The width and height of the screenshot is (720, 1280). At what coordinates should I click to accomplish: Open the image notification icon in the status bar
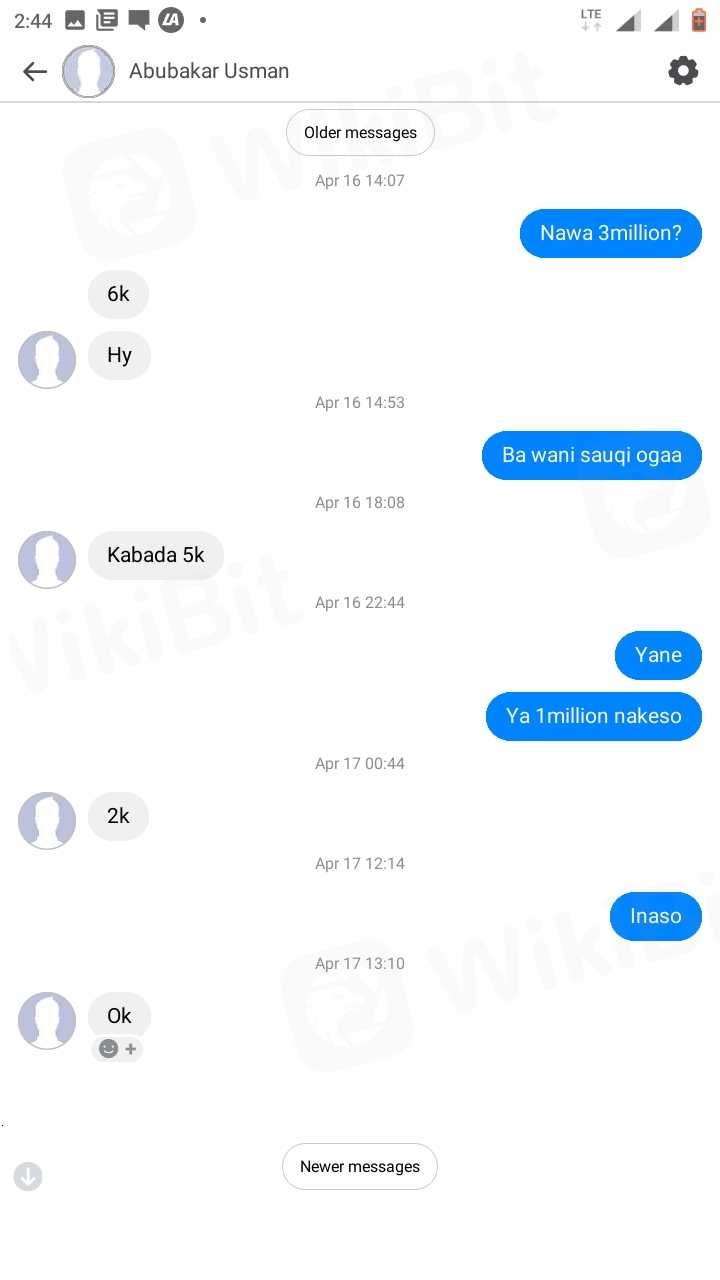tap(75, 19)
